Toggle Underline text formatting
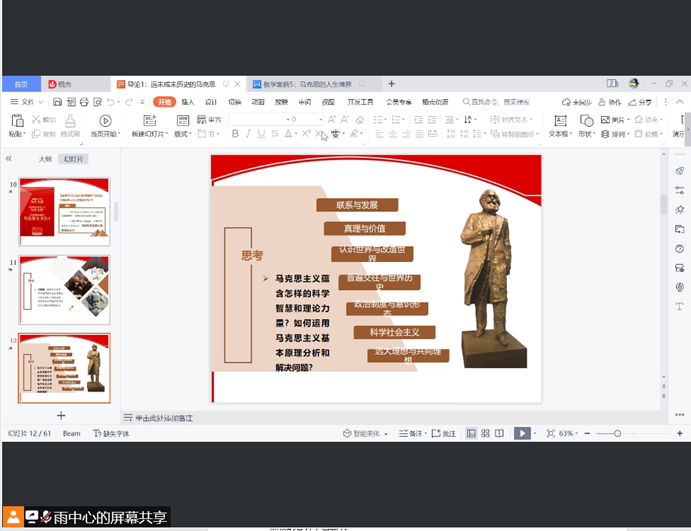The width and height of the screenshot is (691, 531). [262, 134]
